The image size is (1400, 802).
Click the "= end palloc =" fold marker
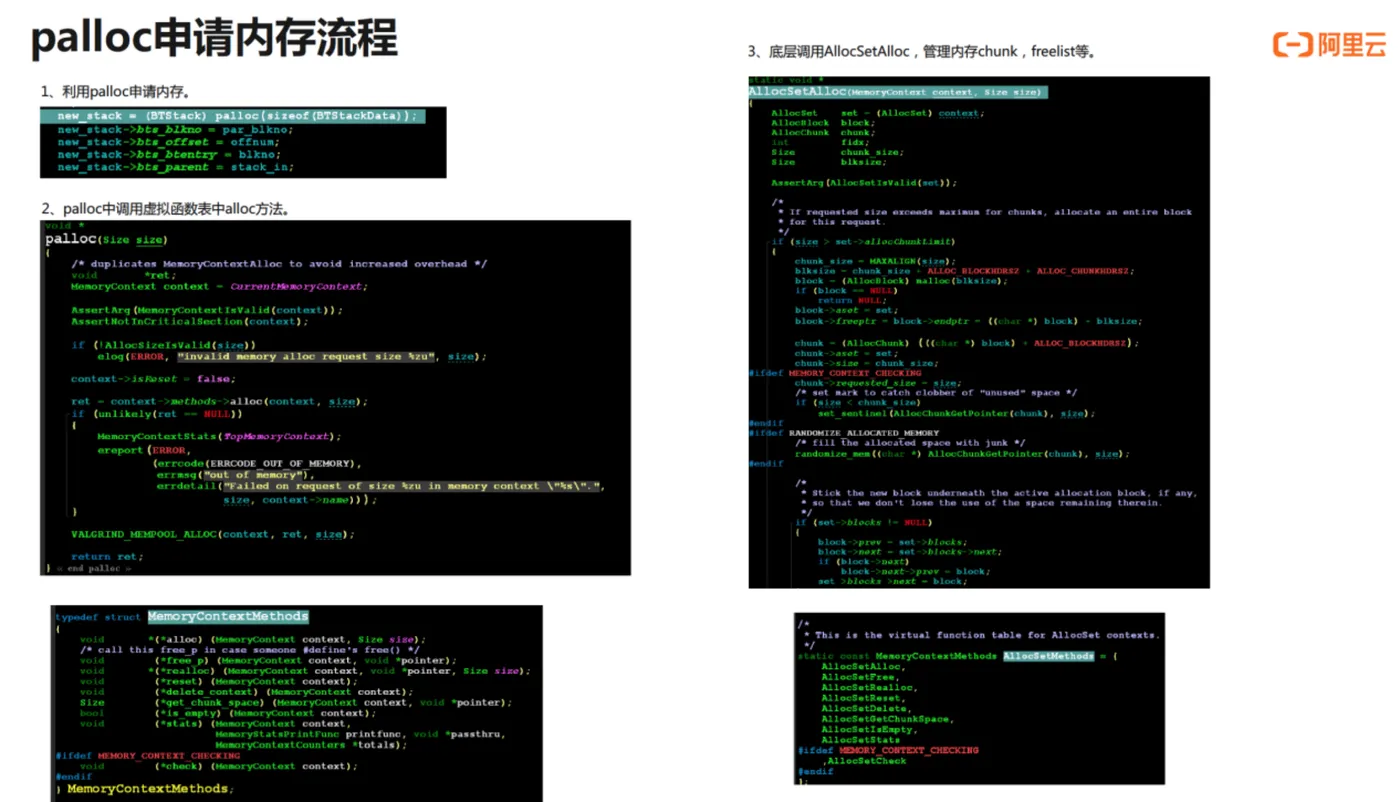(93, 568)
